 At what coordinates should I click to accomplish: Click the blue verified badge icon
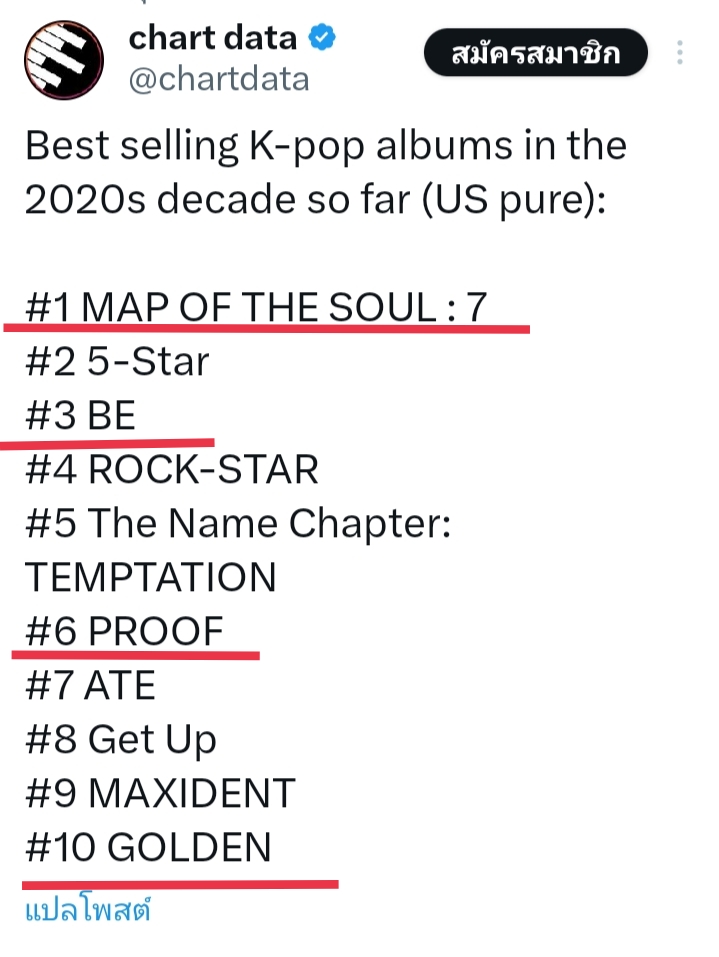pyautogui.click(x=322, y=38)
